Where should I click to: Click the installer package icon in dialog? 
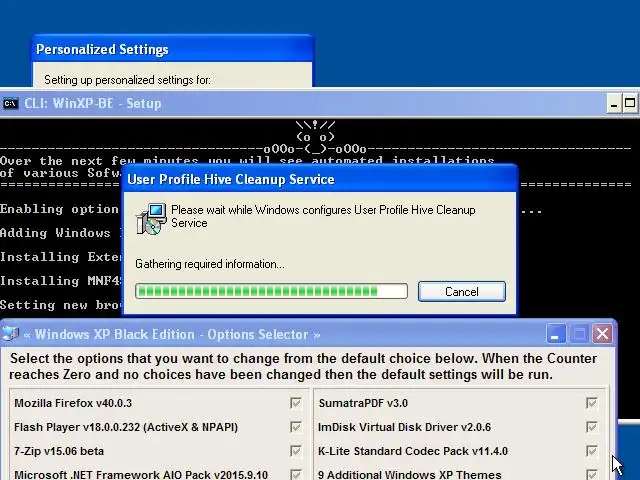tap(151, 219)
